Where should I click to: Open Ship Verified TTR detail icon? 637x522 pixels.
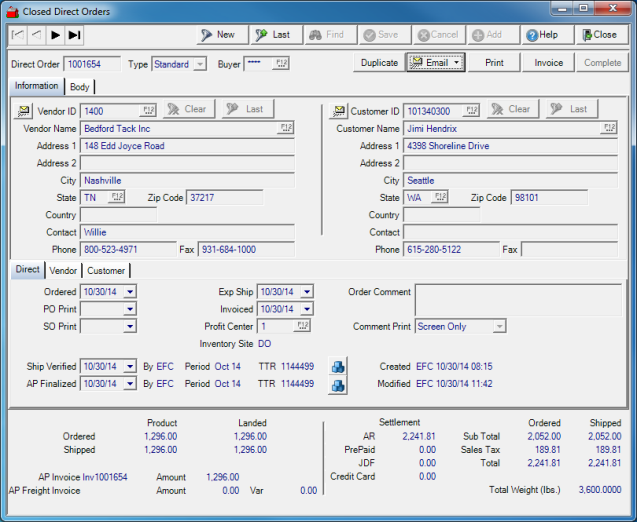338,367
